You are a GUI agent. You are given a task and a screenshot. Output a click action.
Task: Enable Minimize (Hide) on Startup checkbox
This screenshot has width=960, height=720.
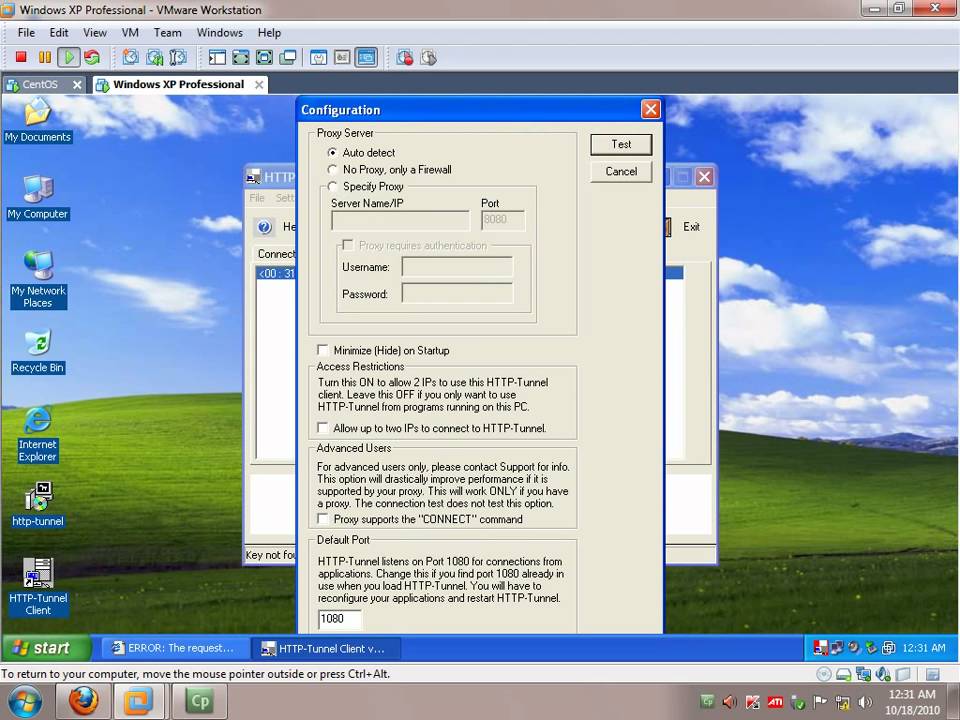[x=323, y=351]
